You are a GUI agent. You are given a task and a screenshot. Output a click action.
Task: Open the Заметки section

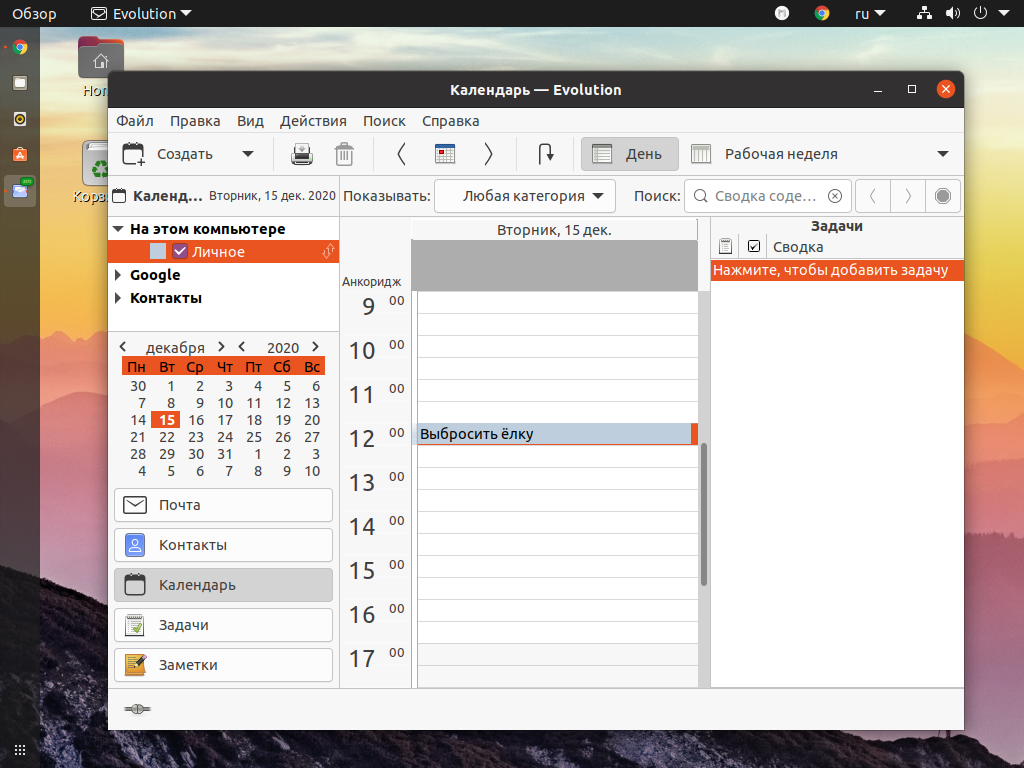coord(223,665)
